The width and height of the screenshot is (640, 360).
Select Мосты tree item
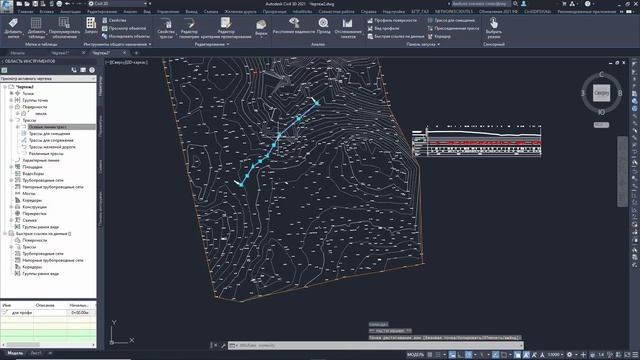[x=29, y=193]
